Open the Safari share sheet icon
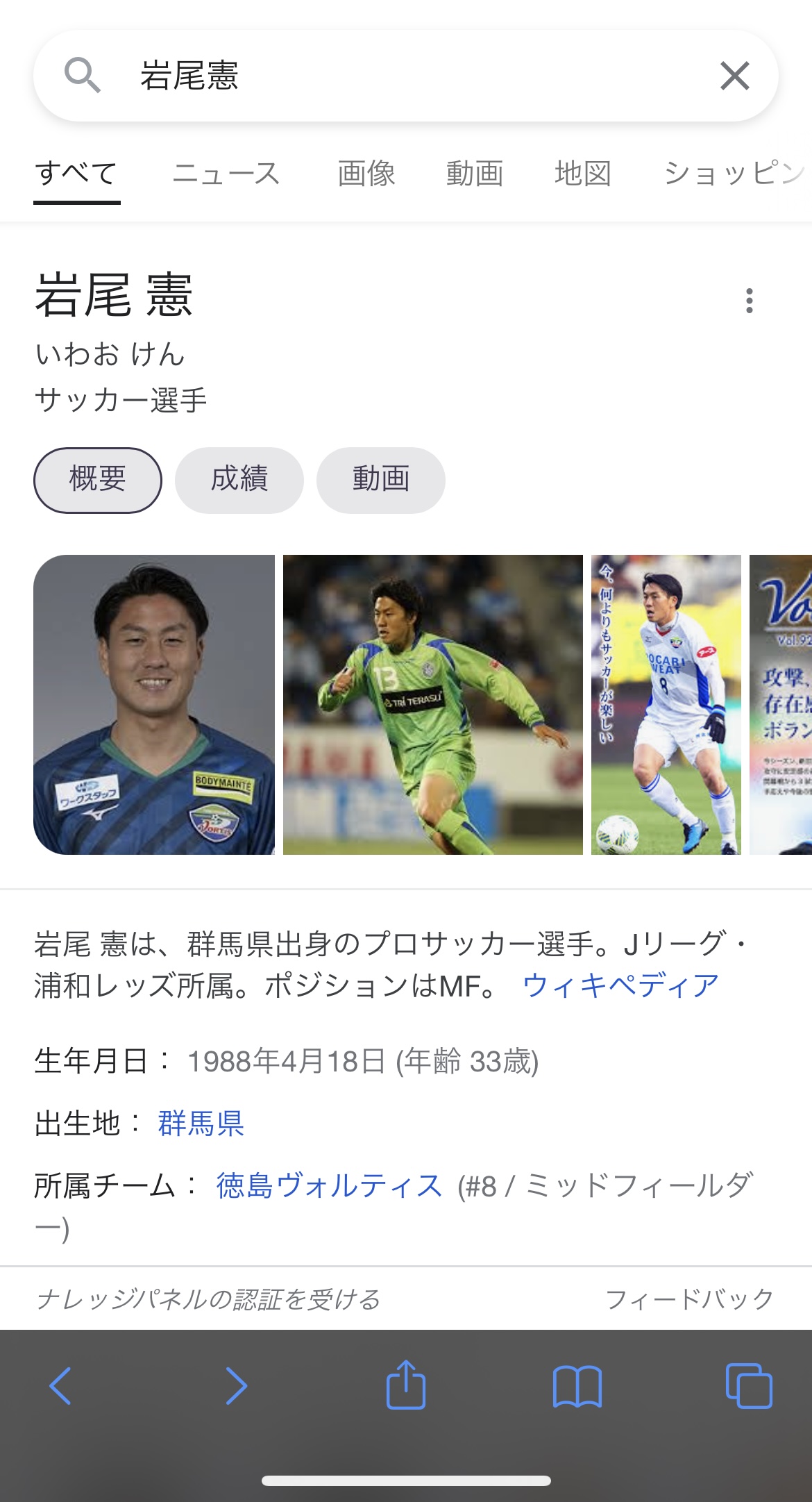812x1502 pixels. tap(405, 1384)
